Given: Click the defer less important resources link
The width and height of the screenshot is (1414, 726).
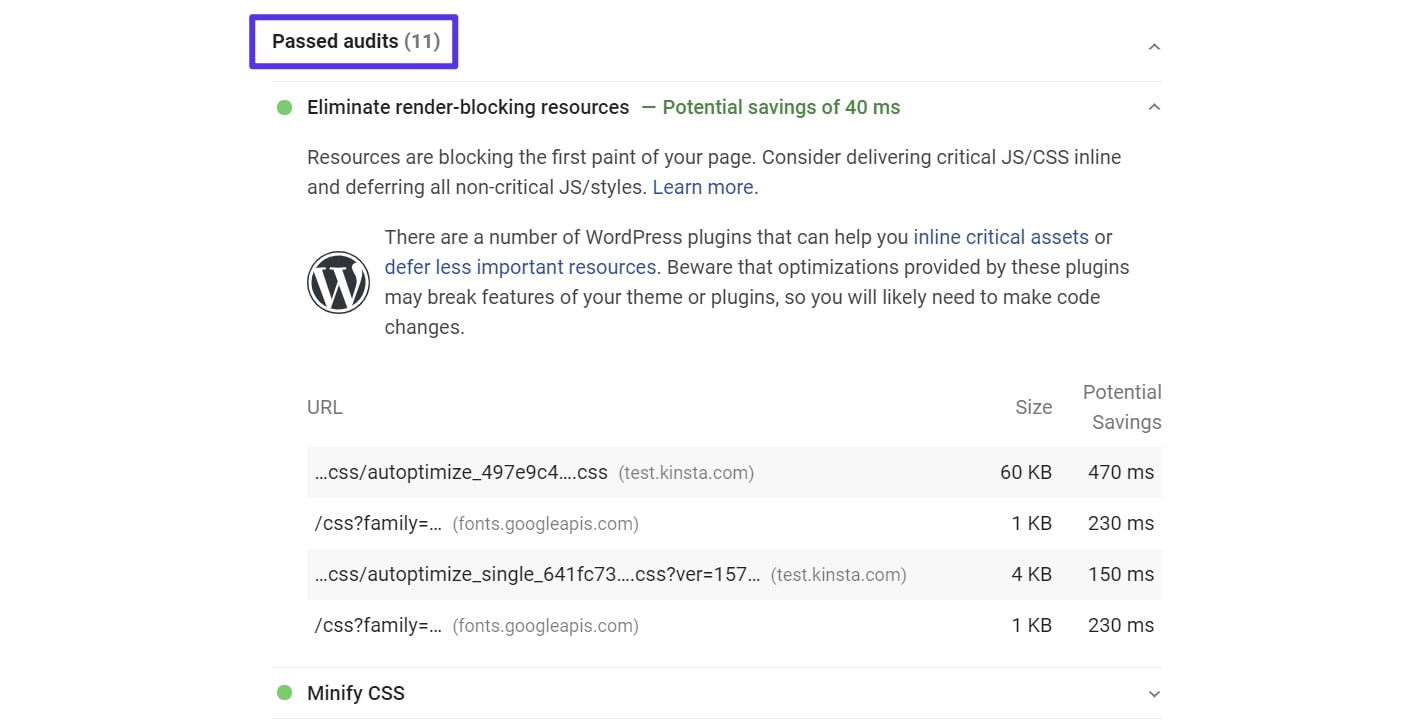Looking at the screenshot, I should (520, 267).
